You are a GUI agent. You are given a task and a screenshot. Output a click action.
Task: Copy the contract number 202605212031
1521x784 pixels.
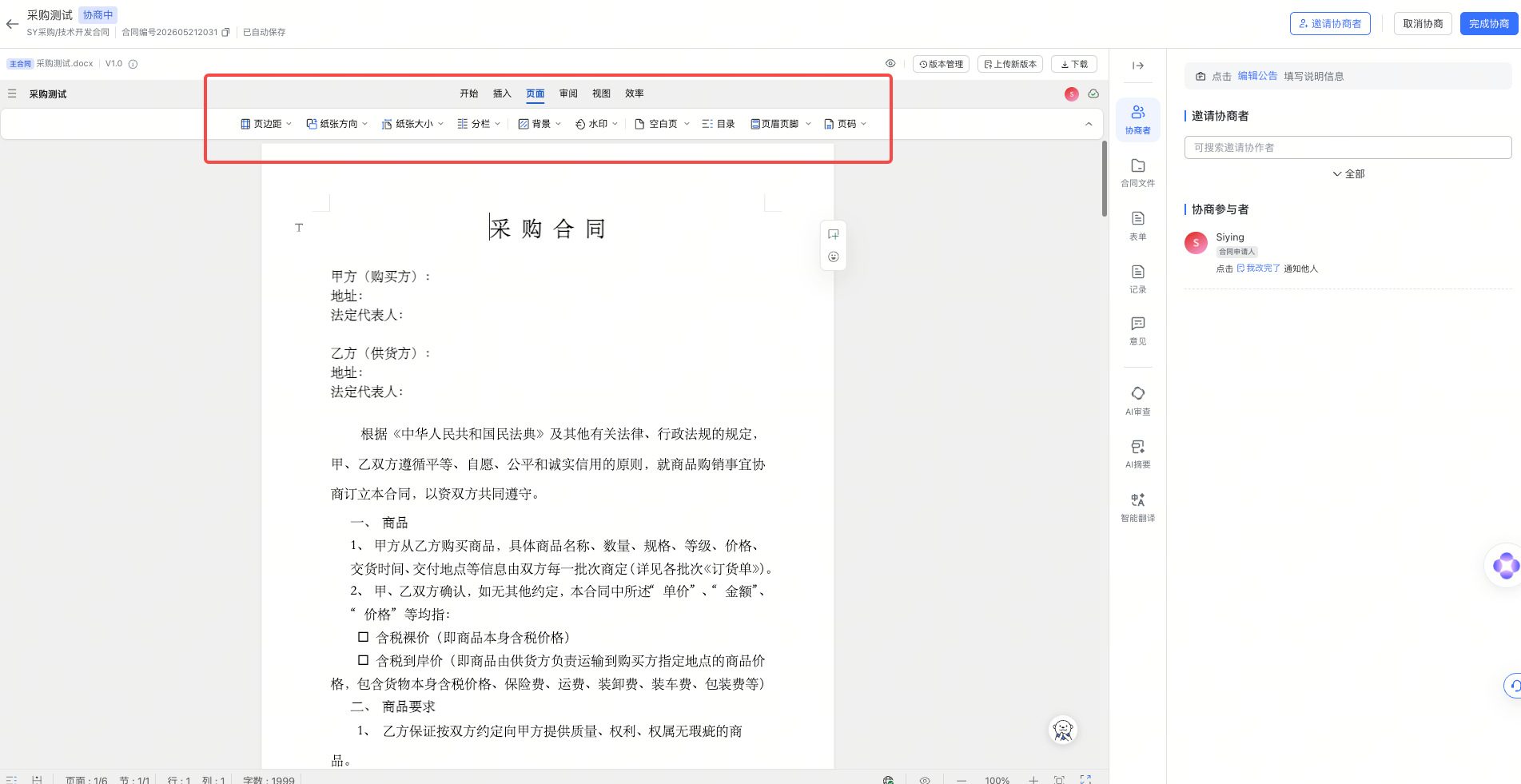click(225, 33)
